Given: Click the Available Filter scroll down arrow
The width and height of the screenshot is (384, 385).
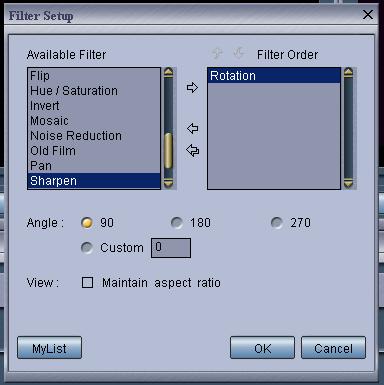Looking at the screenshot, I should pos(169,183).
